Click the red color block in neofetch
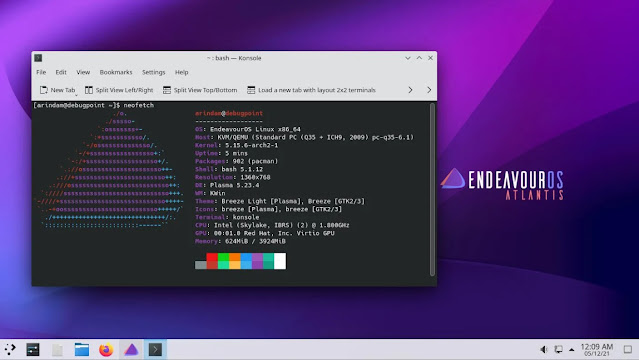This screenshot has height=360, width=639. point(212,261)
